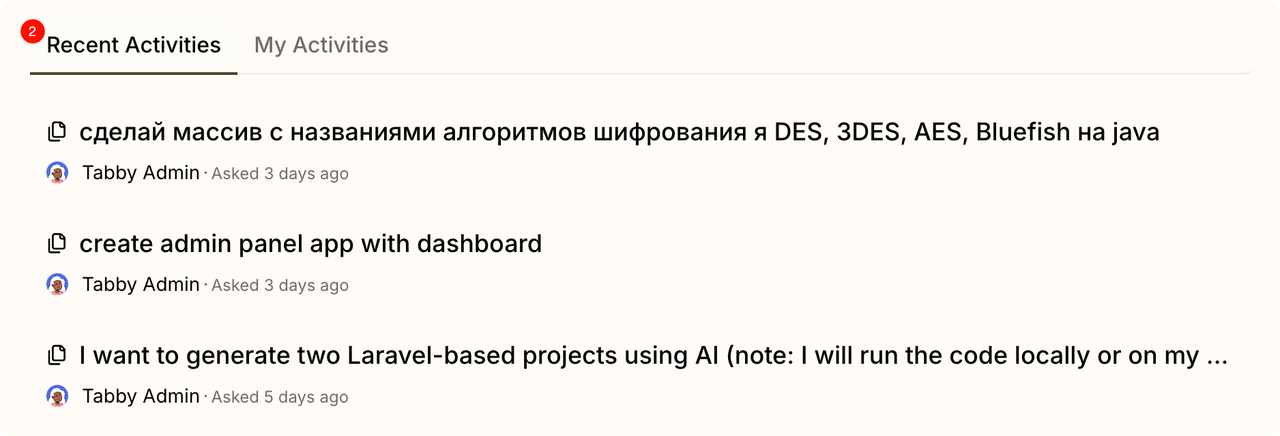Open the question about DES, 3DES, AES algorithms

619,132
